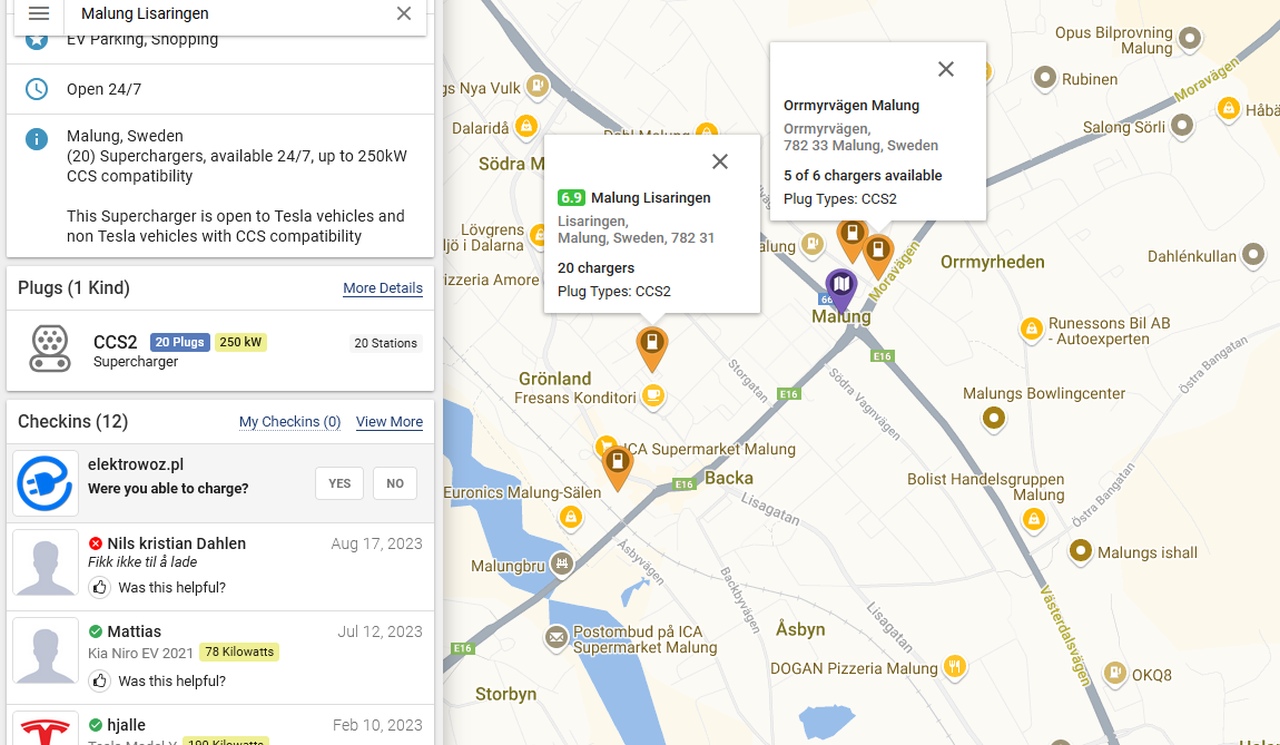Select the Malung Lisaringen charger pin

(652, 348)
